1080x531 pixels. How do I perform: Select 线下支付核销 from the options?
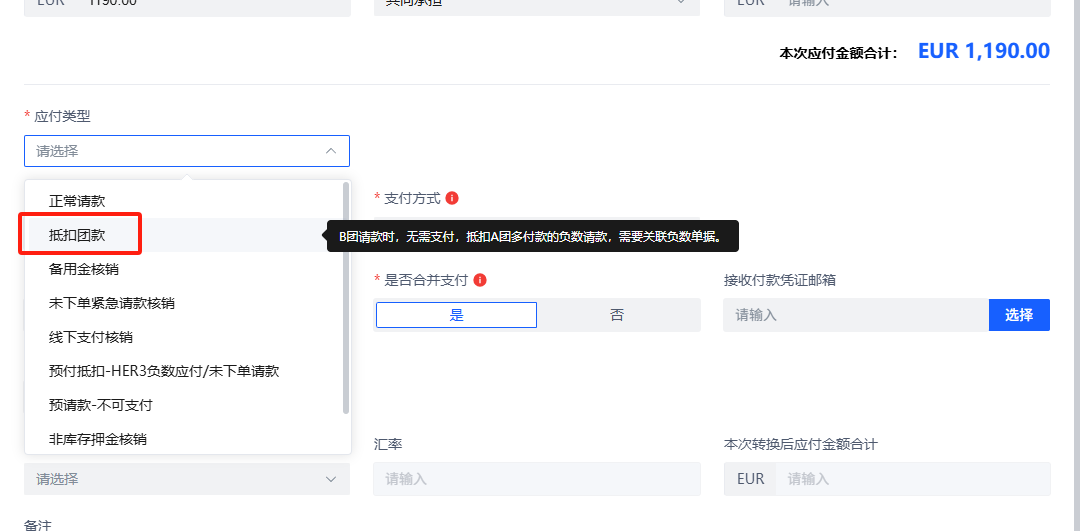(x=91, y=337)
